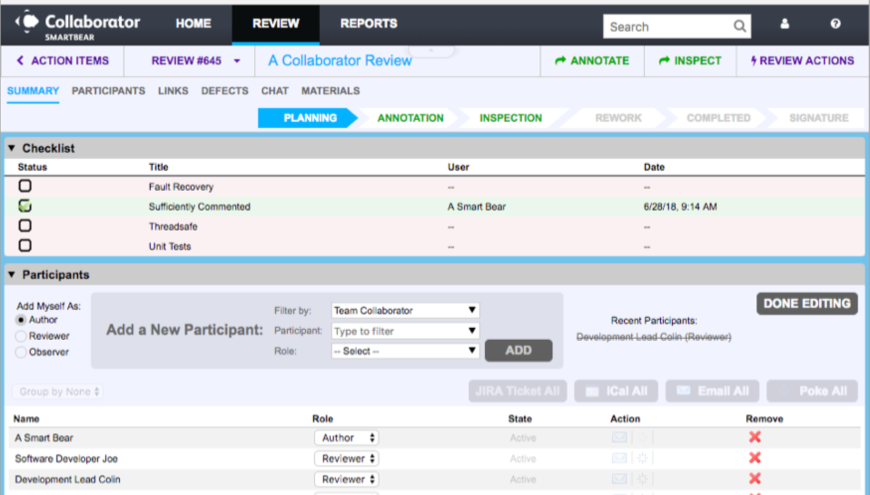Click email icon for Development Lead Colin

click(x=619, y=479)
